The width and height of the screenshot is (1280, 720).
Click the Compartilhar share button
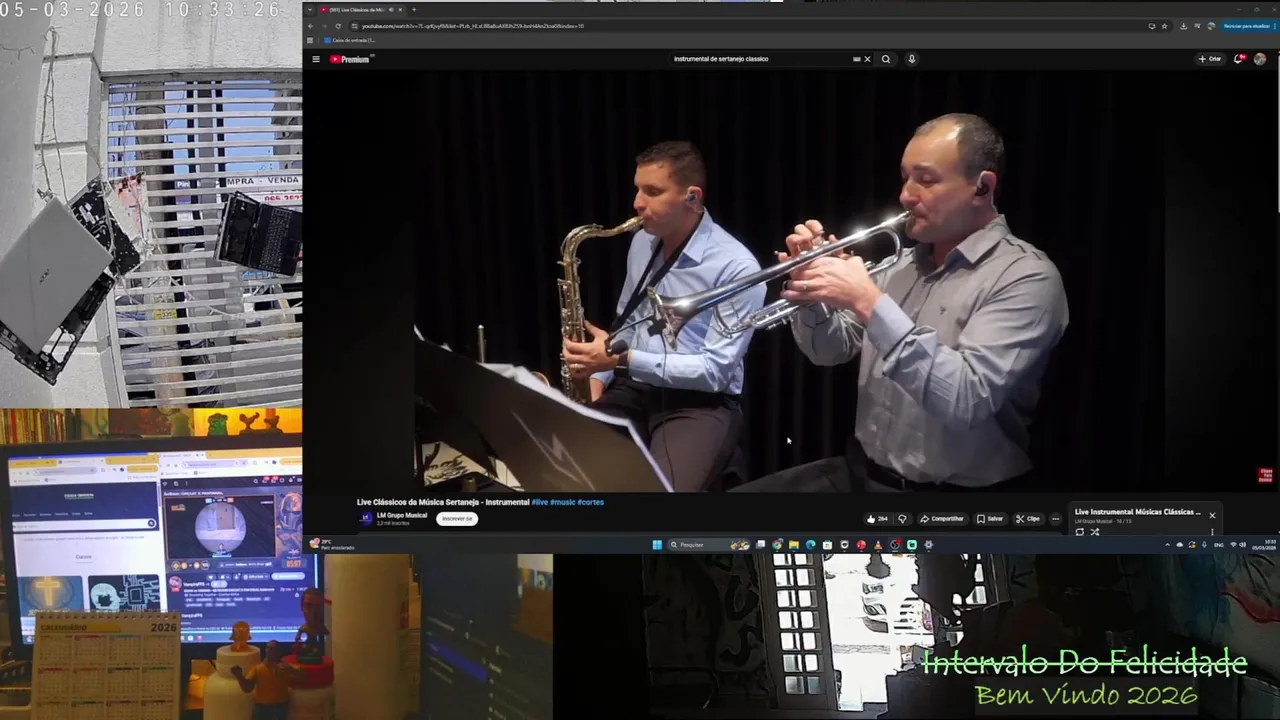click(942, 519)
